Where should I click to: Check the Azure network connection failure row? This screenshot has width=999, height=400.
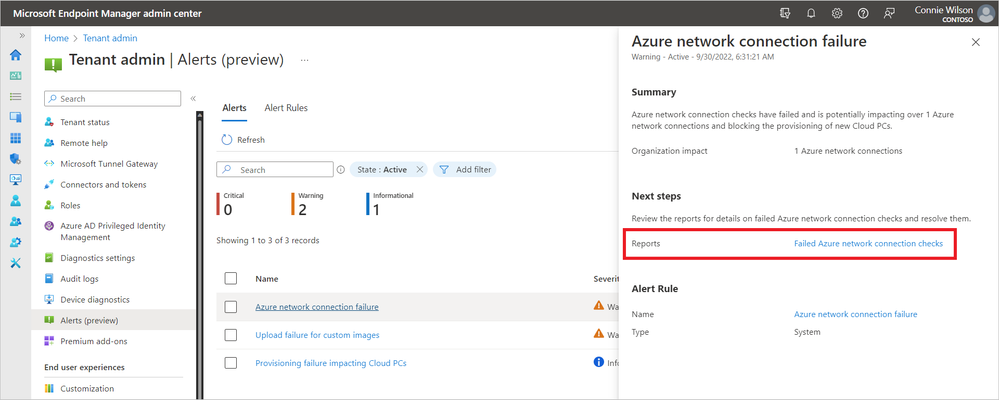coord(231,306)
